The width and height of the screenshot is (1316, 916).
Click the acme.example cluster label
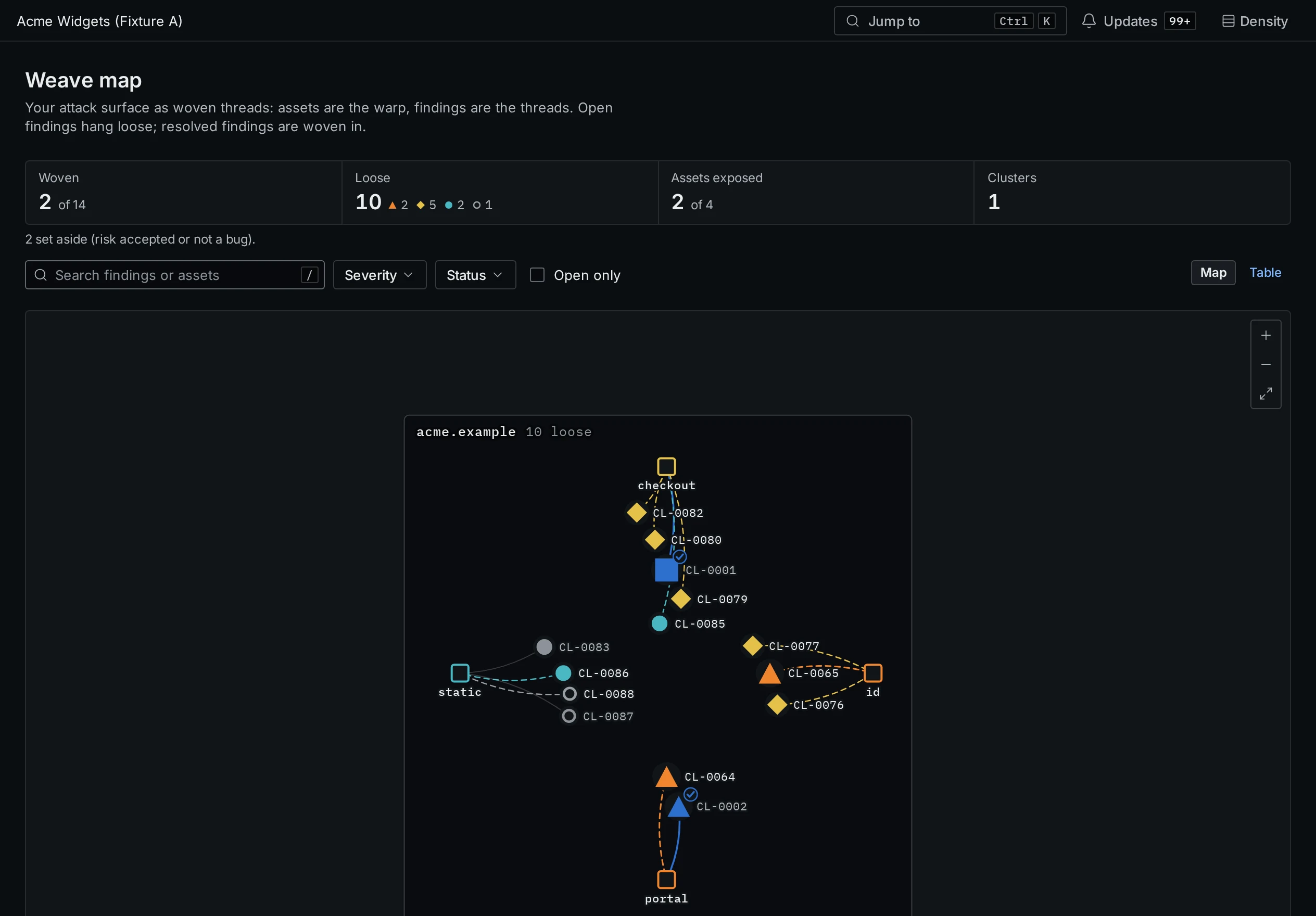tap(466, 431)
